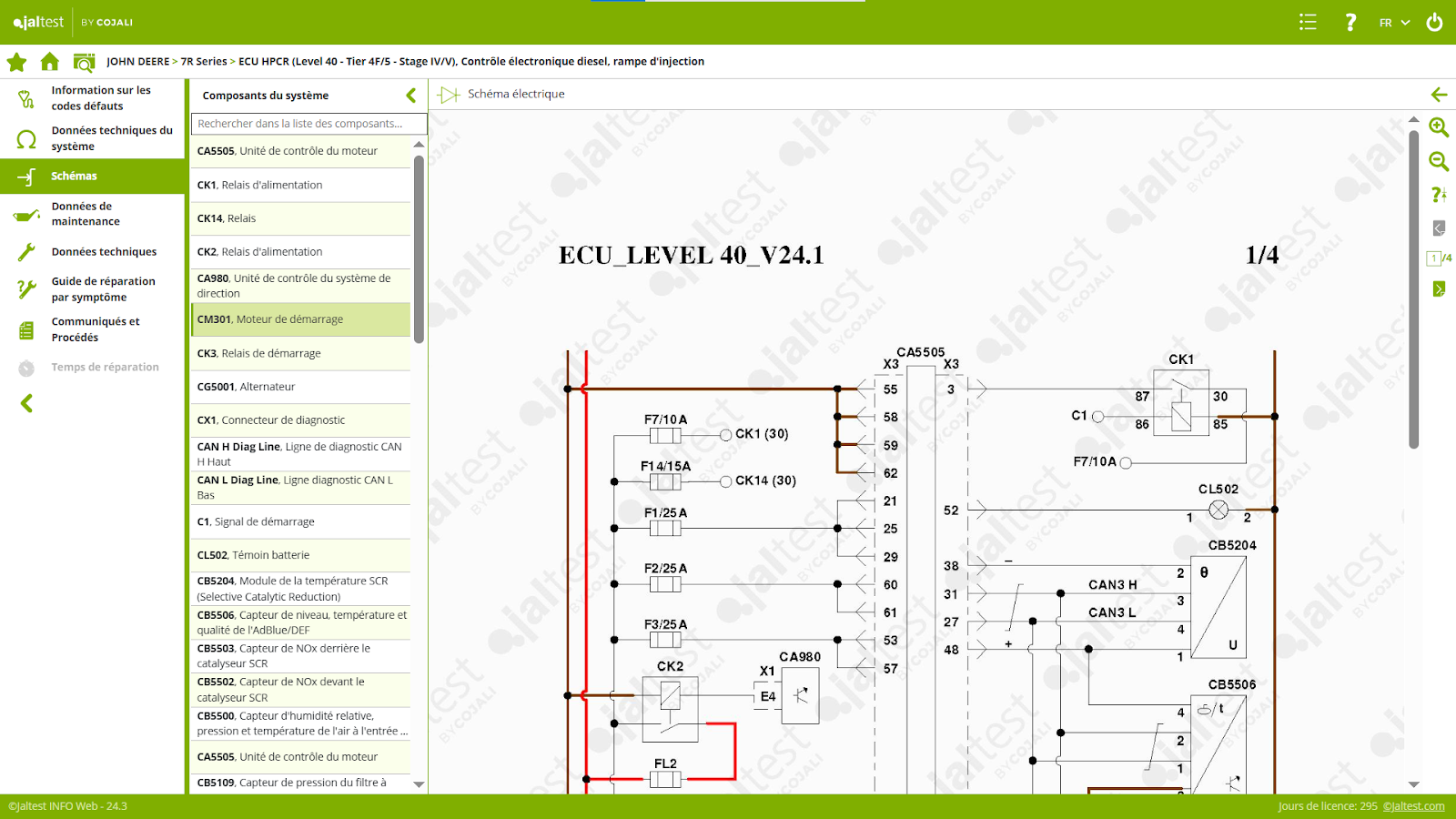
Task: Click the bulletins document icon
Action: click(26, 329)
